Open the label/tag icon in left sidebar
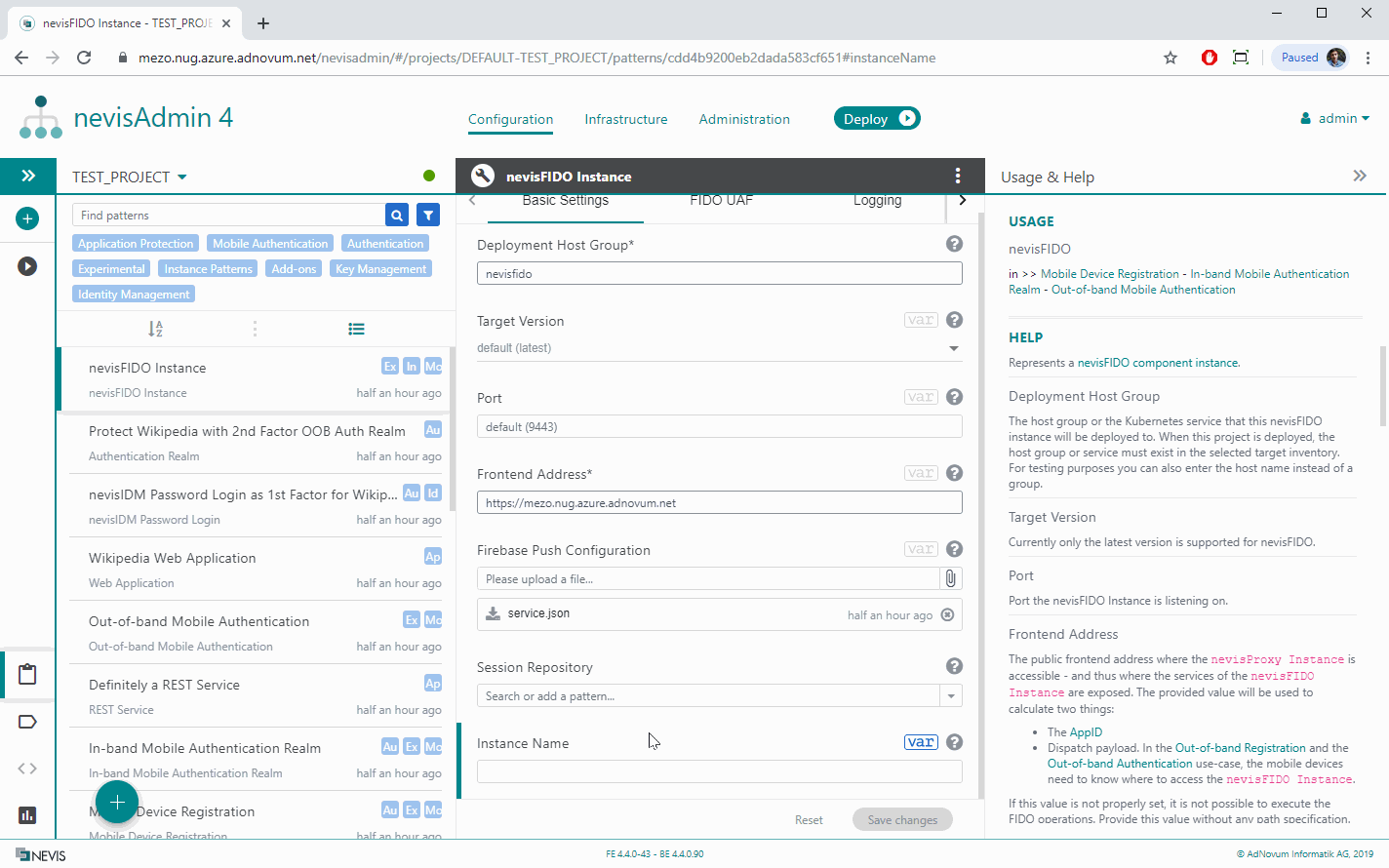The height and width of the screenshot is (868, 1389). point(27,722)
